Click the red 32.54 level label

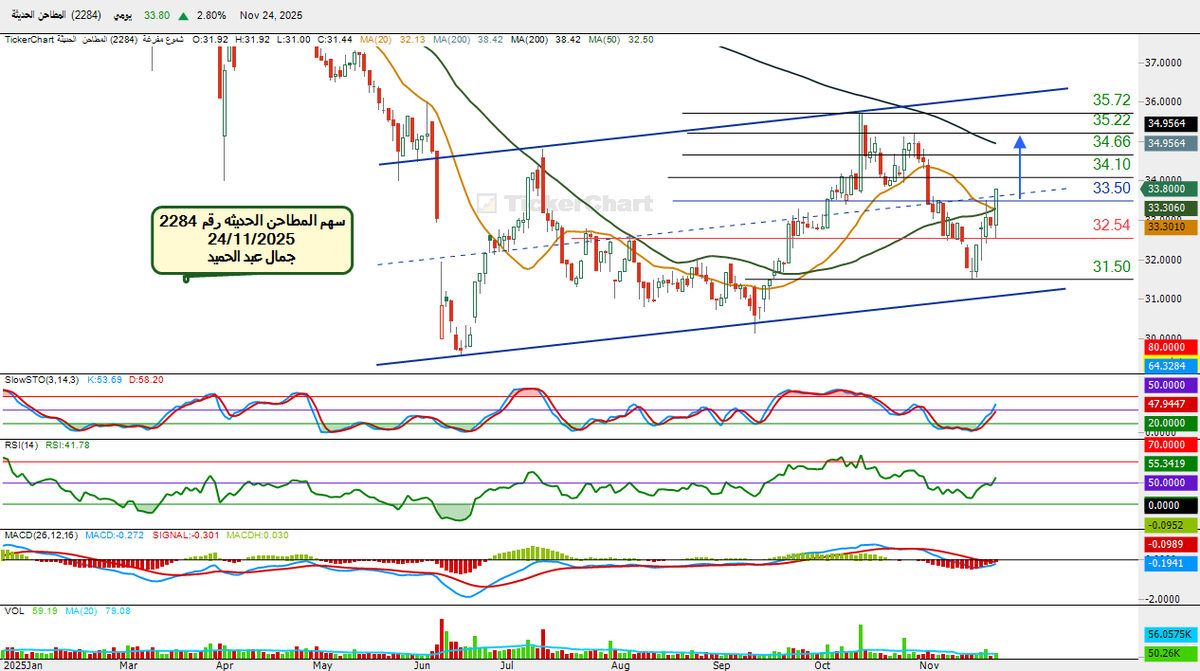pyautogui.click(x=1111, y=225)
